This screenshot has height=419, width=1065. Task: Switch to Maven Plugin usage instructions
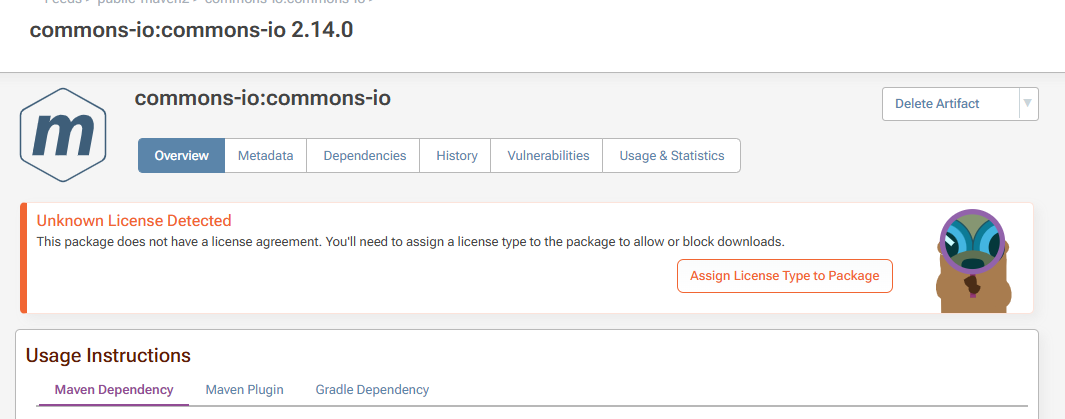pyautogui.click(x=245, y=390)
